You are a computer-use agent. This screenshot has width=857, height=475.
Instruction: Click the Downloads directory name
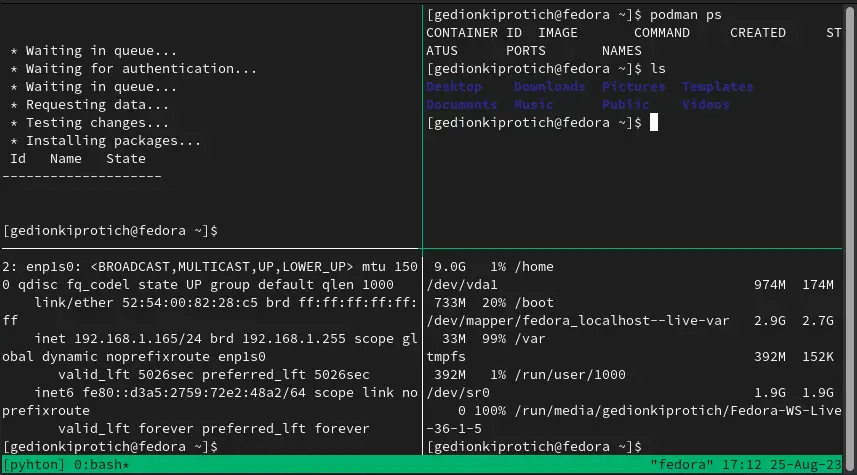(549, 86)
